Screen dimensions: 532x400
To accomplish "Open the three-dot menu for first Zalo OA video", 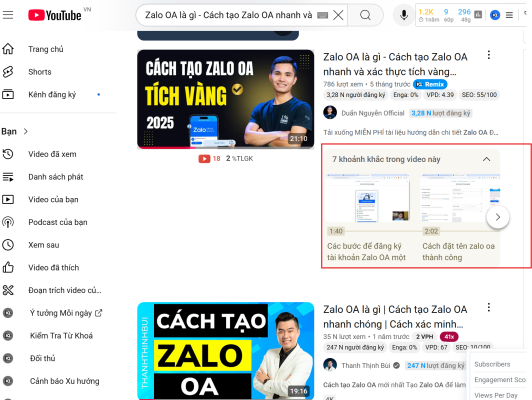I will click(x=489, y=55).
